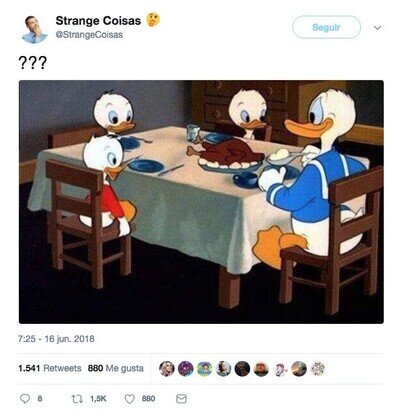Click the reply speech bubble icon

coord(25,399)
